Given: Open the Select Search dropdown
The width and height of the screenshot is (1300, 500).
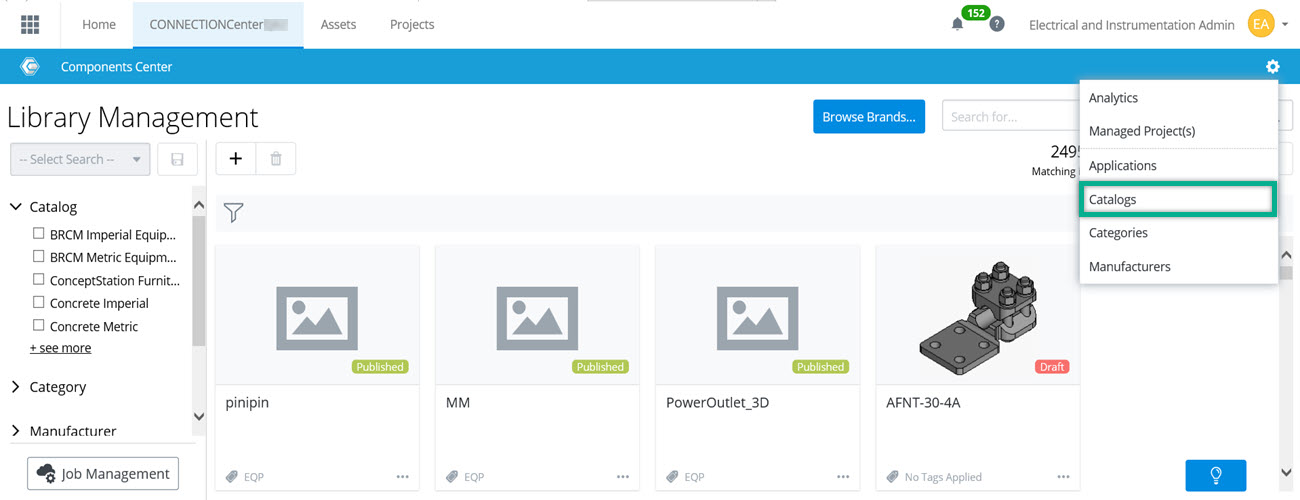Looking at the screenshot, I should (x=80, y=159).
